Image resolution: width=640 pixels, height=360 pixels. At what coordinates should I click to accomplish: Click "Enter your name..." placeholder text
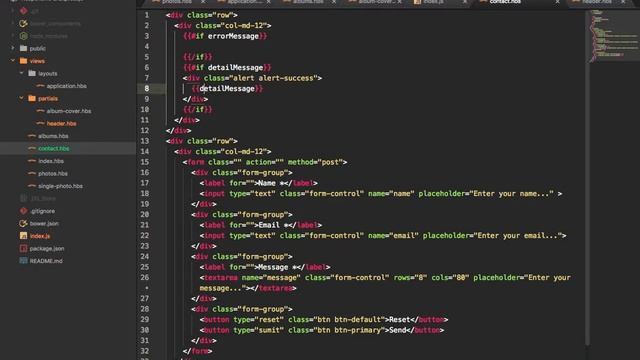pyautogui.click(x=511, y=194)
